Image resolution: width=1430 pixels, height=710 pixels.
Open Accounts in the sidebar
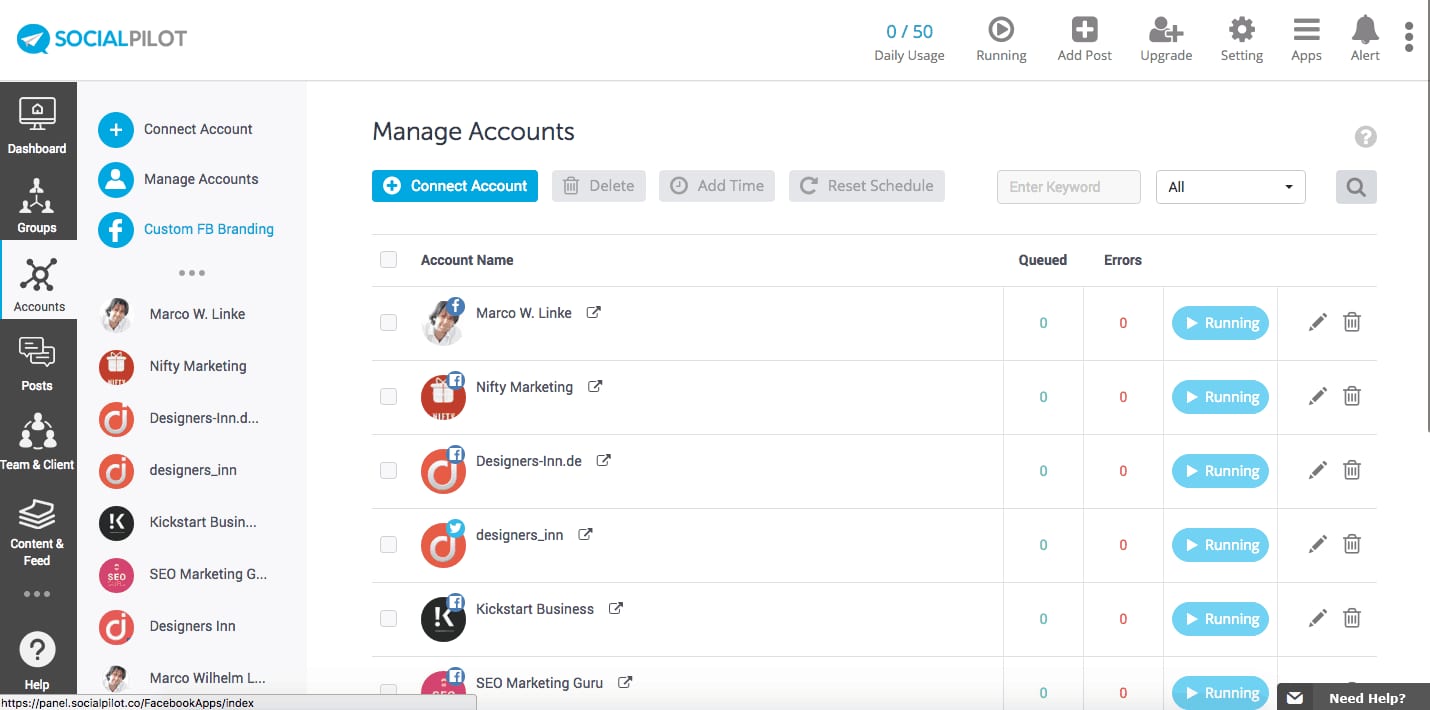click(x=38, y=284)
